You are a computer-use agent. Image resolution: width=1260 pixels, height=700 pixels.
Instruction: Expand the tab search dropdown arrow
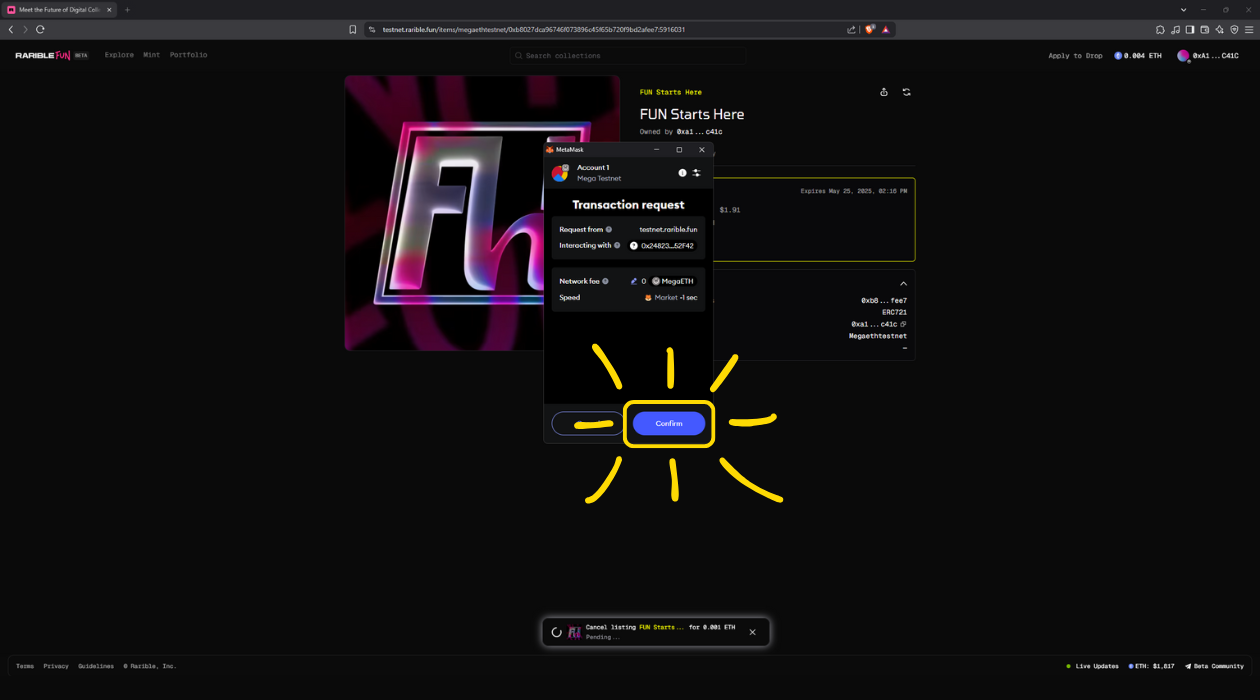tap(1183, 9)
